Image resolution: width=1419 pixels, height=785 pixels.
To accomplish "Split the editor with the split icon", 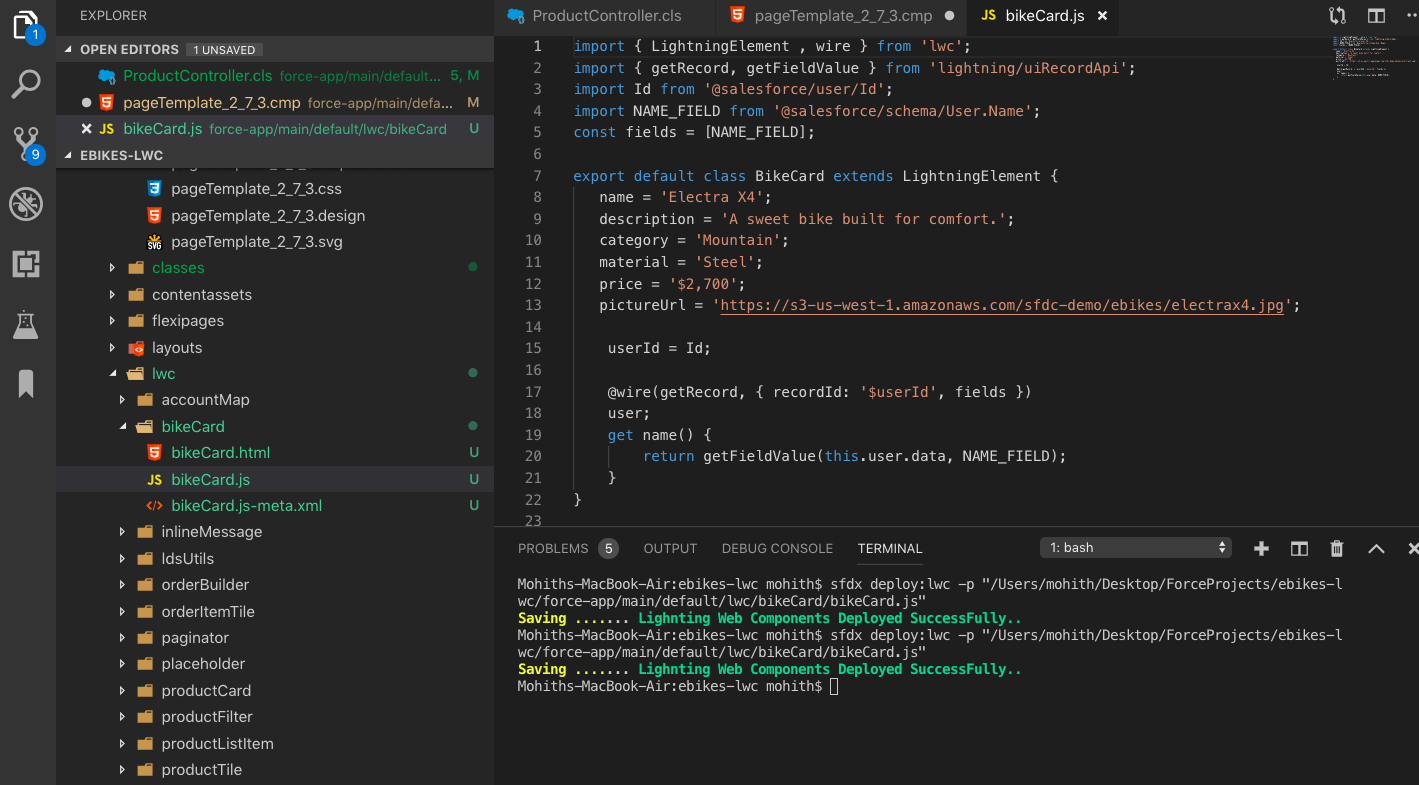I will click(x=1377, y=16).
